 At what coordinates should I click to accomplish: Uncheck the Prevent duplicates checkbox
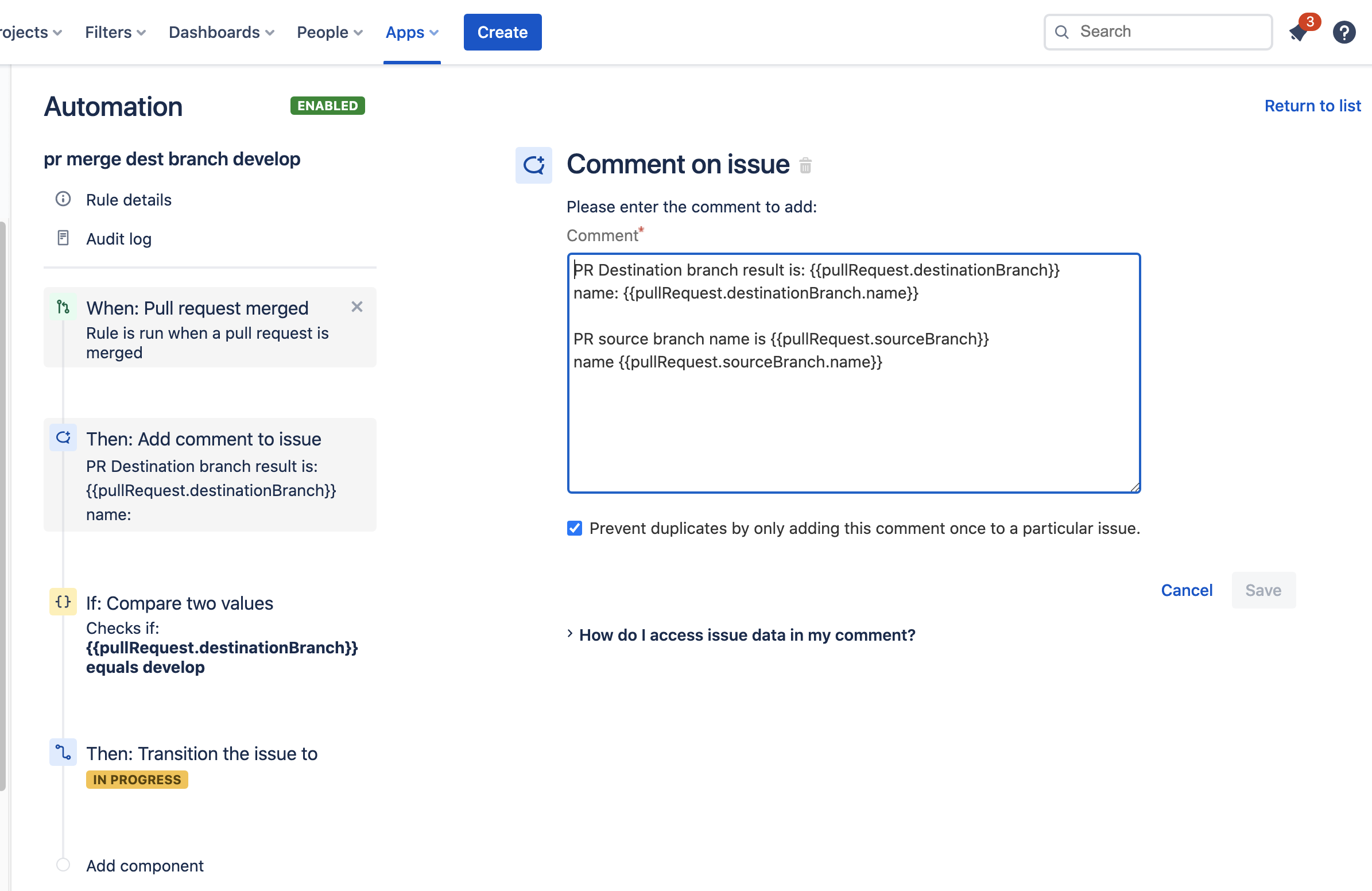[574, 528]
